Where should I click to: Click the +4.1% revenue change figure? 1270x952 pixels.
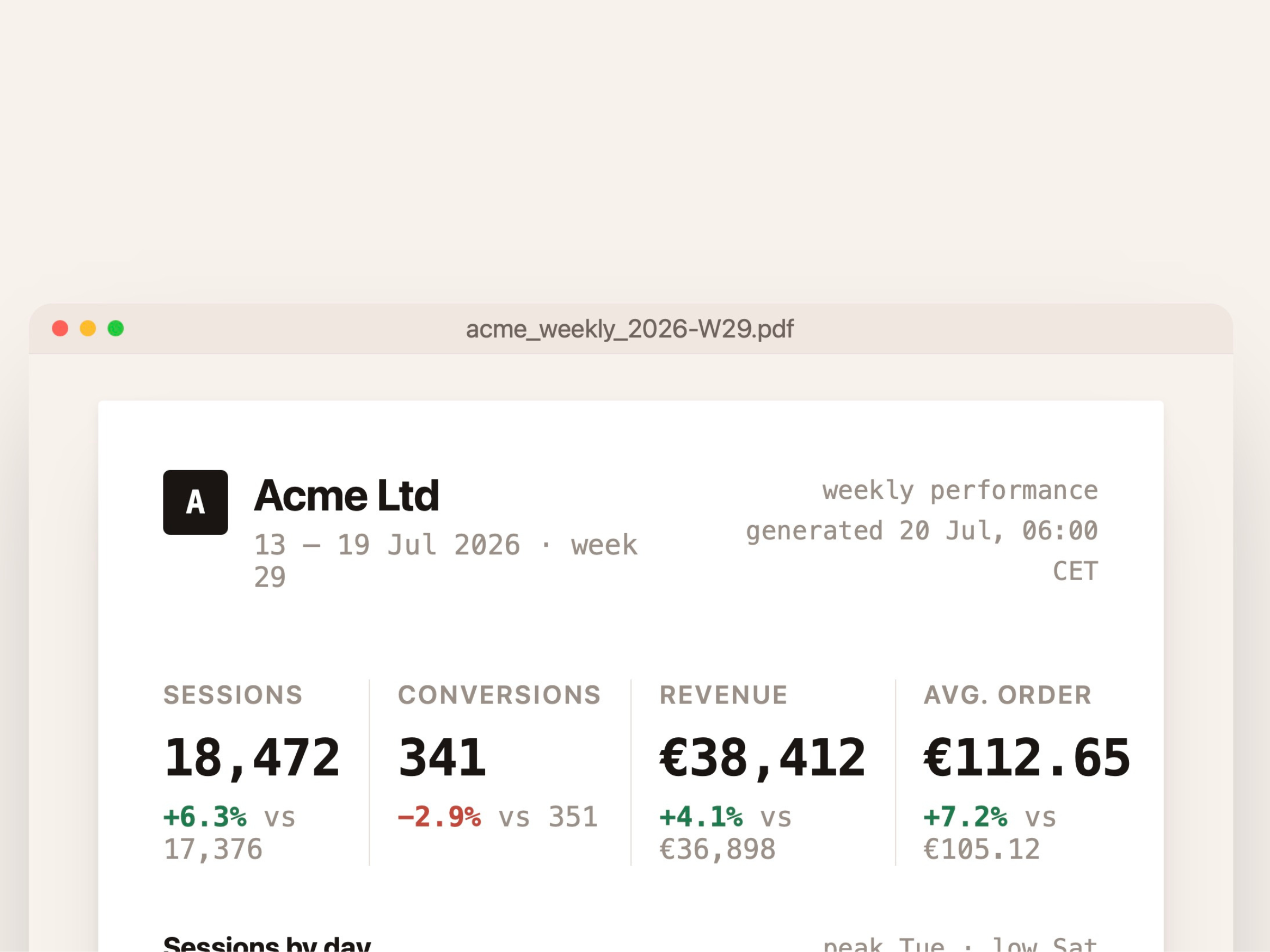[x=701, y=817]
